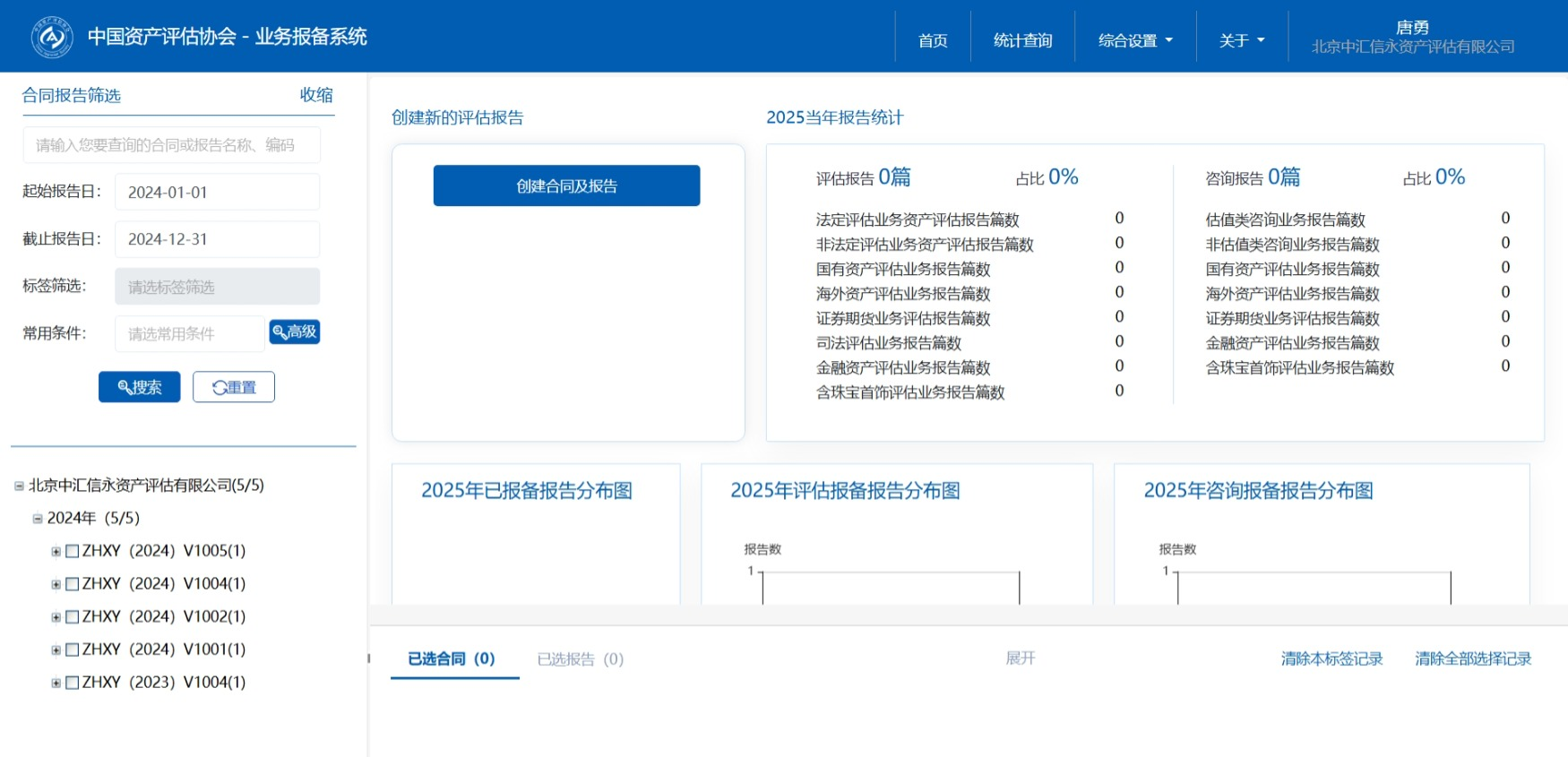Click the 清除全部选择记录 link
The height and width of the screenshot is (757, 1568).
(x=1472, y=659)
